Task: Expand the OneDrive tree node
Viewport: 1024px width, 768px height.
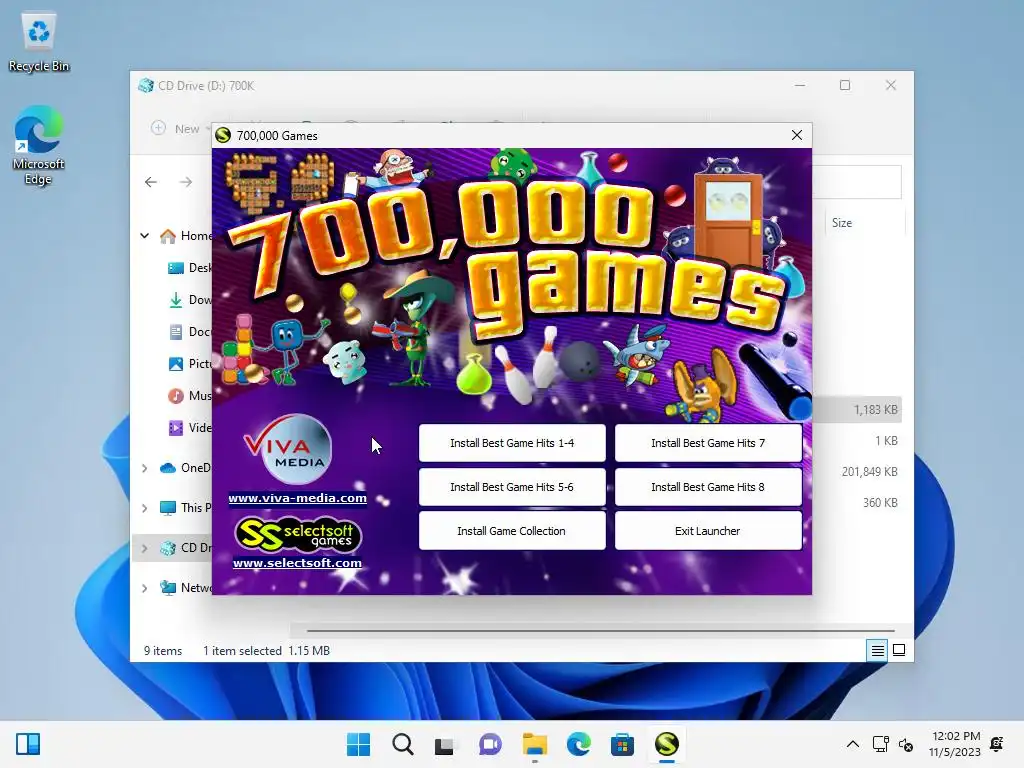Action: tap(145, 468)
